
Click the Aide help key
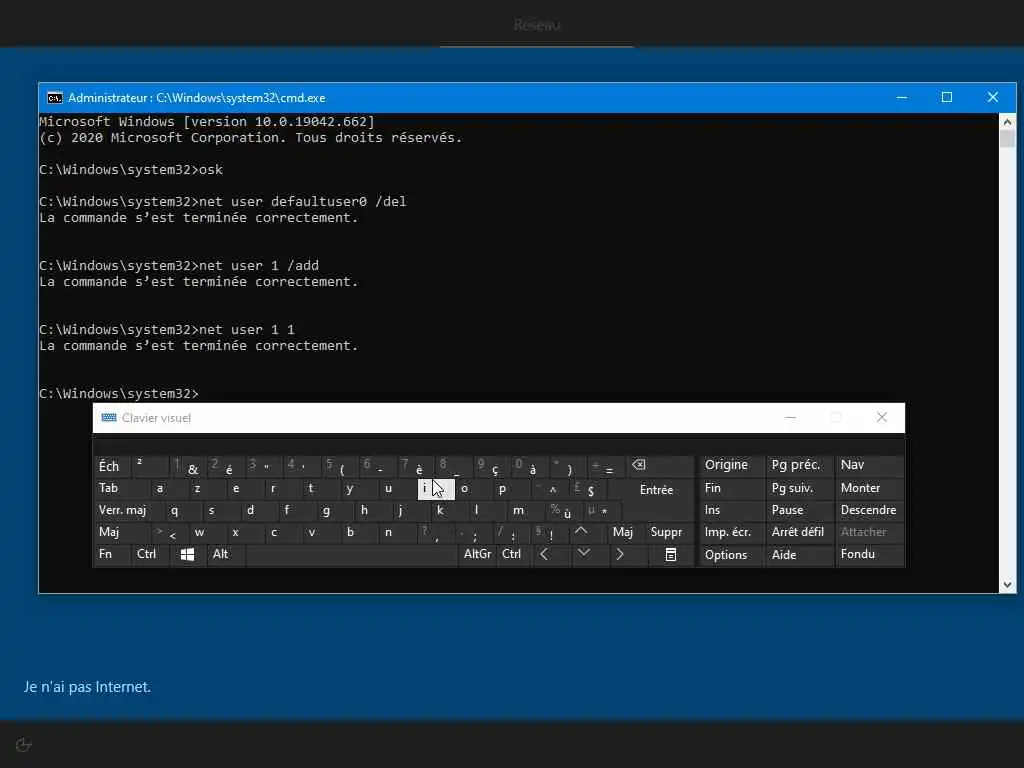tap(799, 554)
